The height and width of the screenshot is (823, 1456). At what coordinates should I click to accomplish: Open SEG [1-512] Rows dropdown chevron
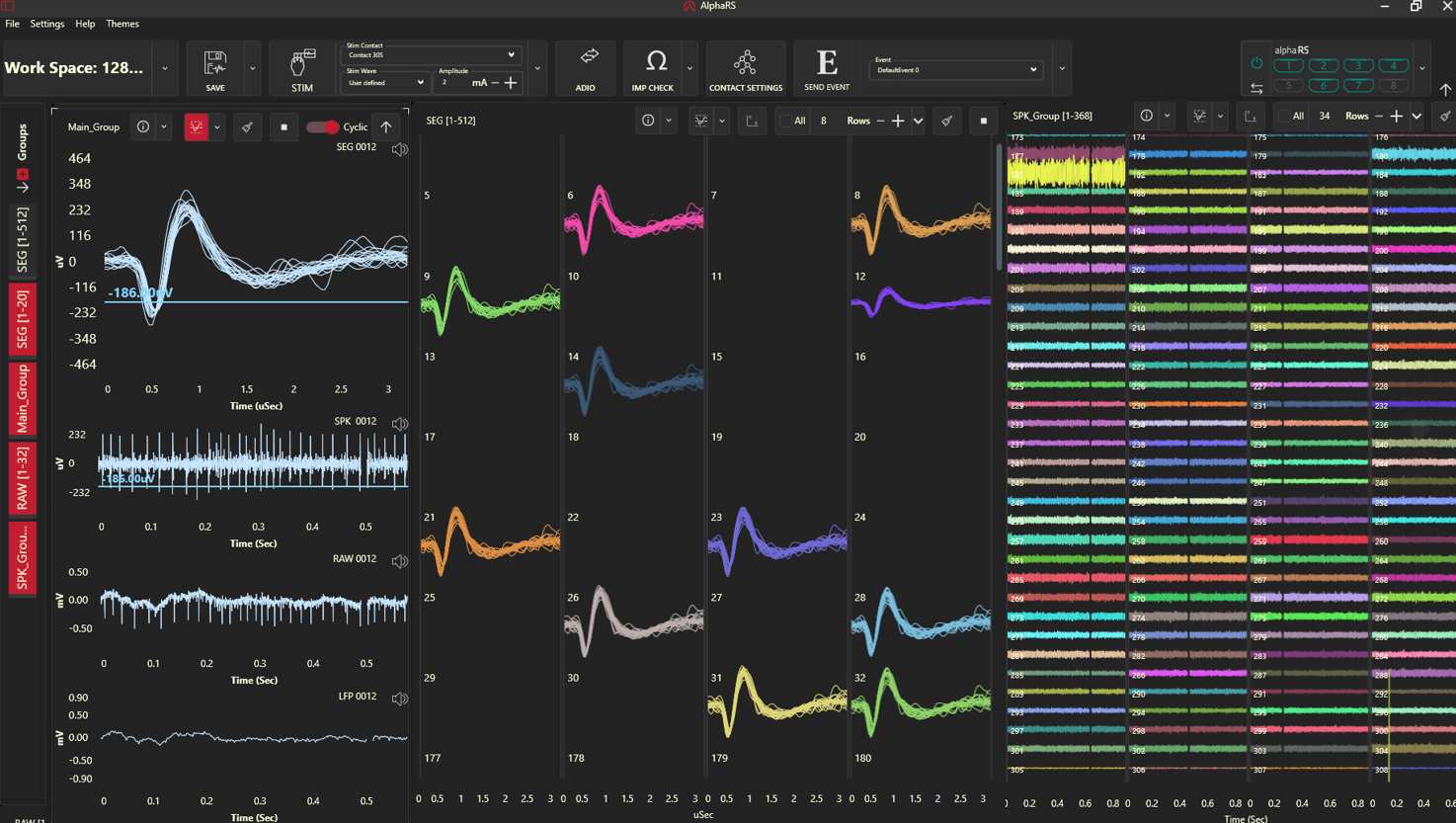point(918,121)
